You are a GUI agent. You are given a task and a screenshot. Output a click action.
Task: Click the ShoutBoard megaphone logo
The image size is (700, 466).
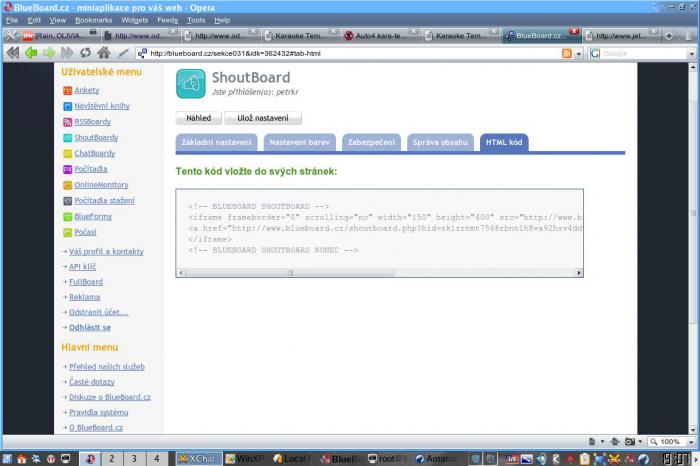coord(191,83)
